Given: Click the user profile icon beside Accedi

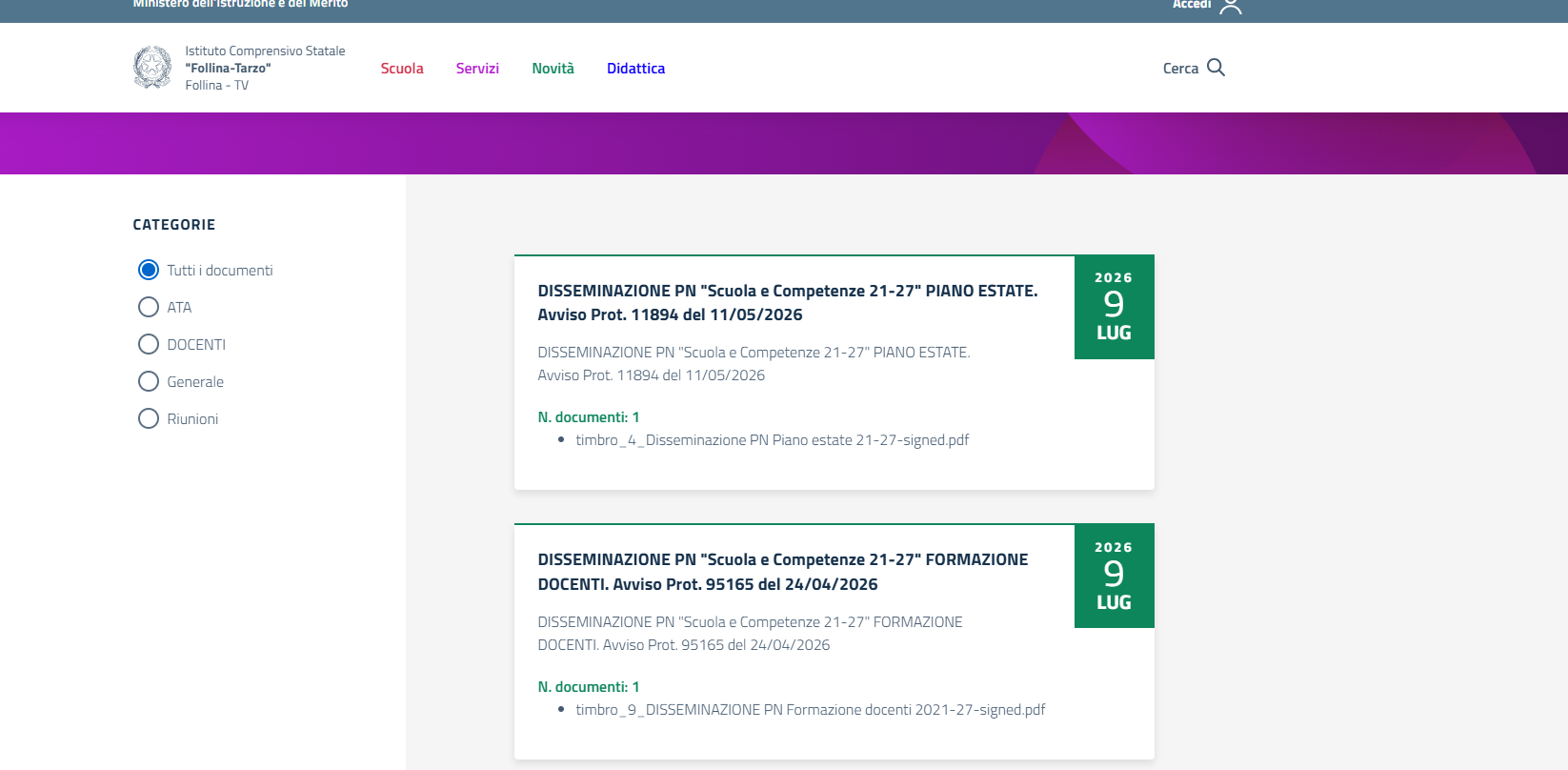Looking at the screenshot, I should [1231, 6].
